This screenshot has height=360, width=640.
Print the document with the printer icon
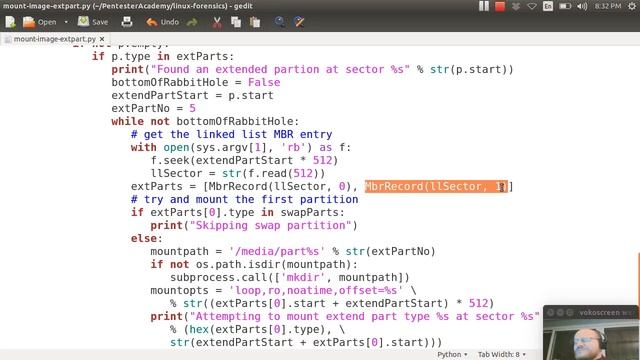(x=127, y=22)
